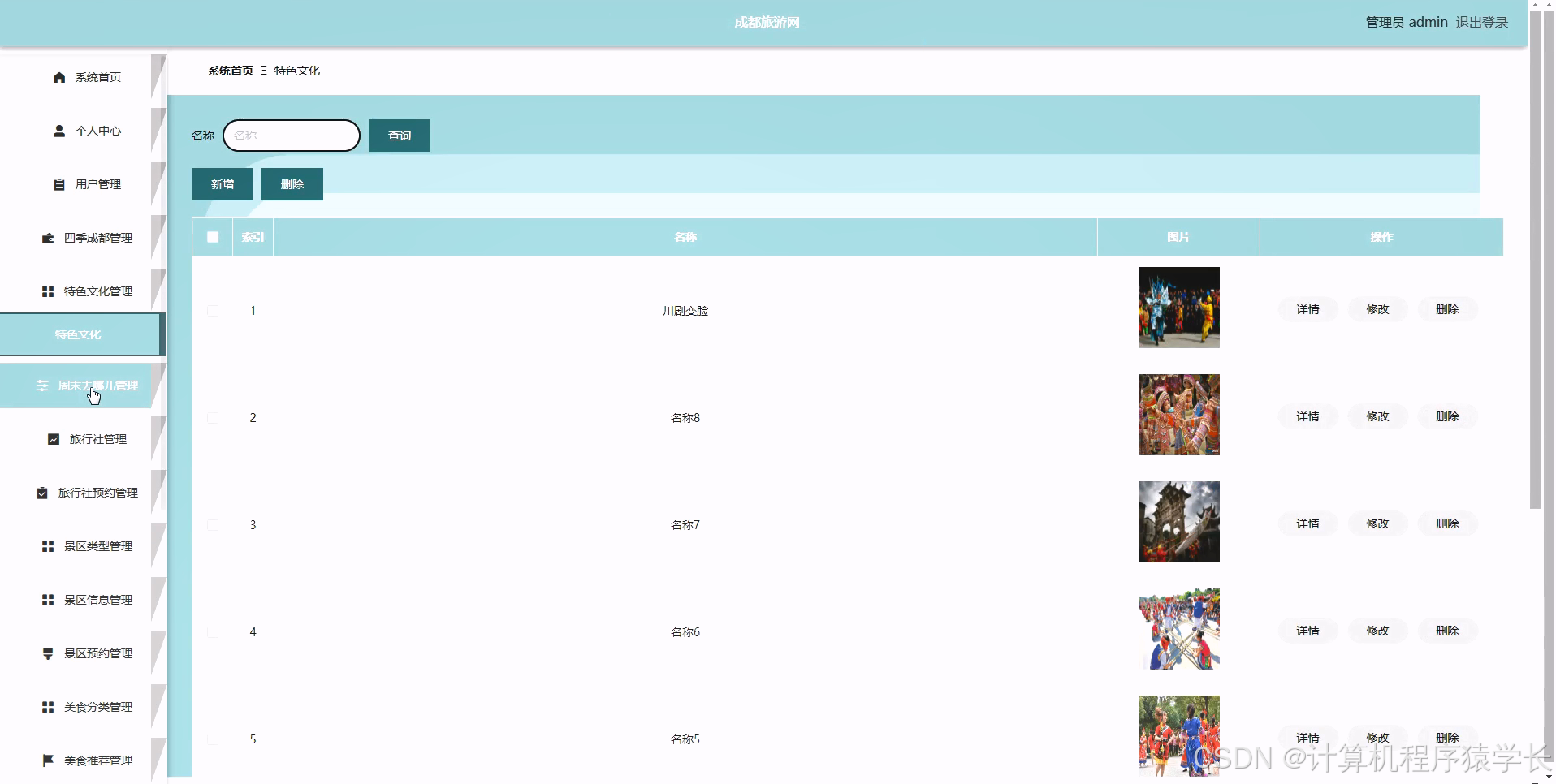This screenshot has width=1556, height=784.
Task: Expand 四季成都管理 menu
Action: (x=83, y=238)
